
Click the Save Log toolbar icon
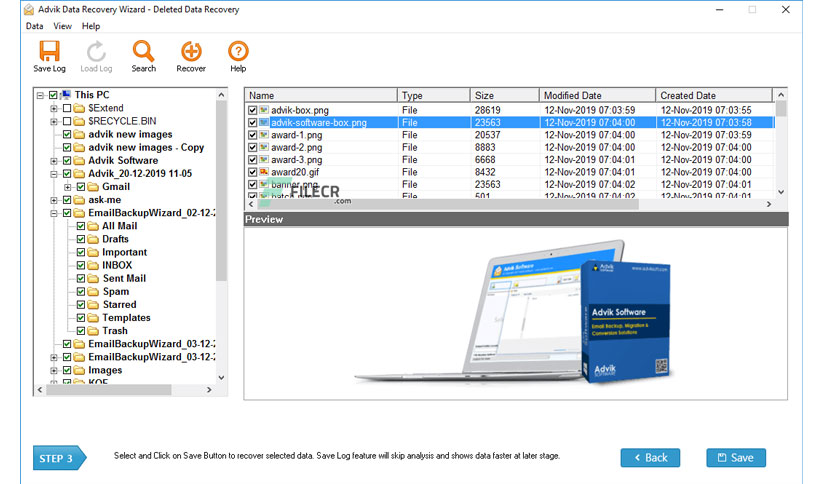[x=50, y=51]
